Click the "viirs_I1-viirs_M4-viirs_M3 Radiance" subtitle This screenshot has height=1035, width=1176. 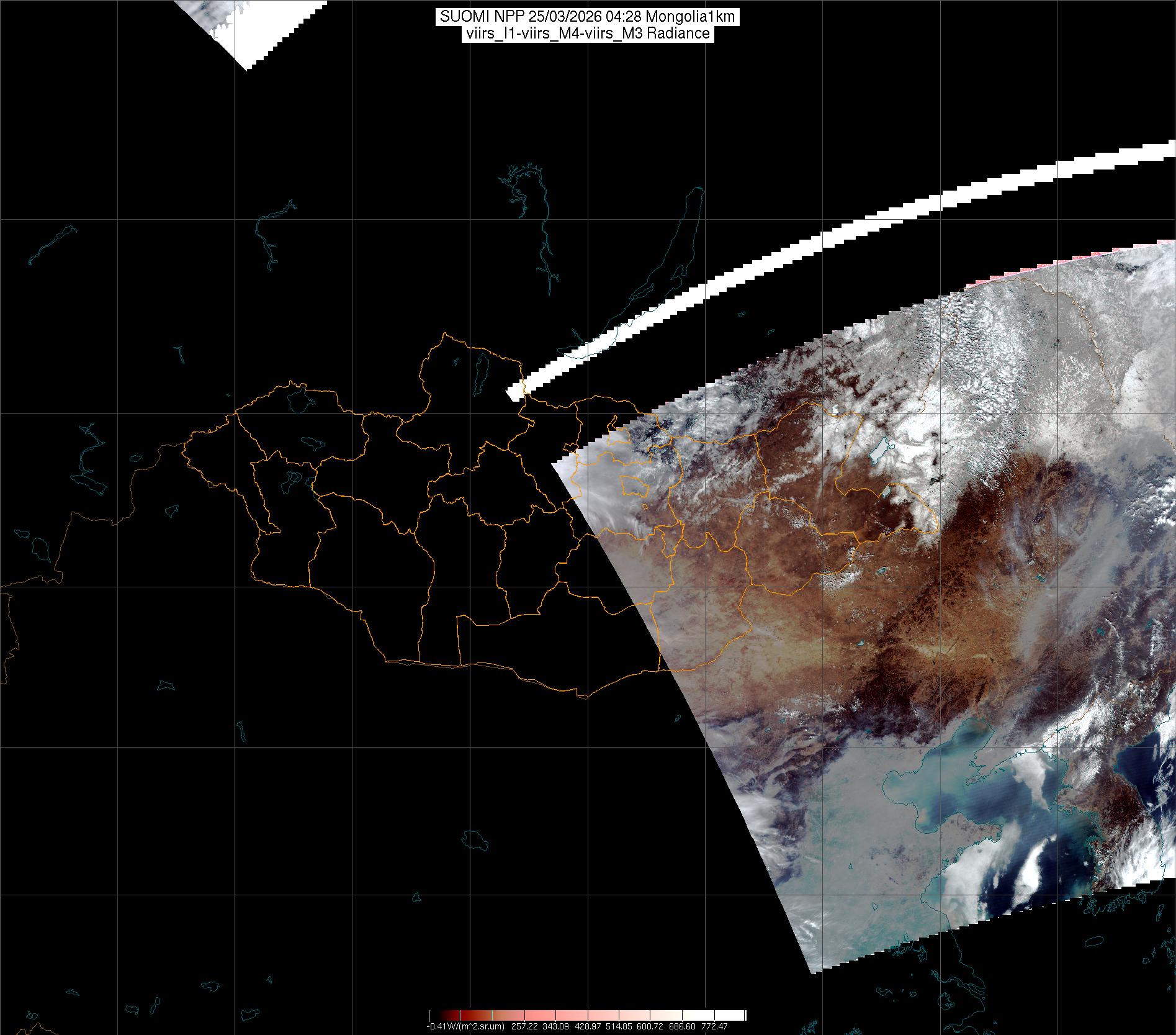coord(587,34)
